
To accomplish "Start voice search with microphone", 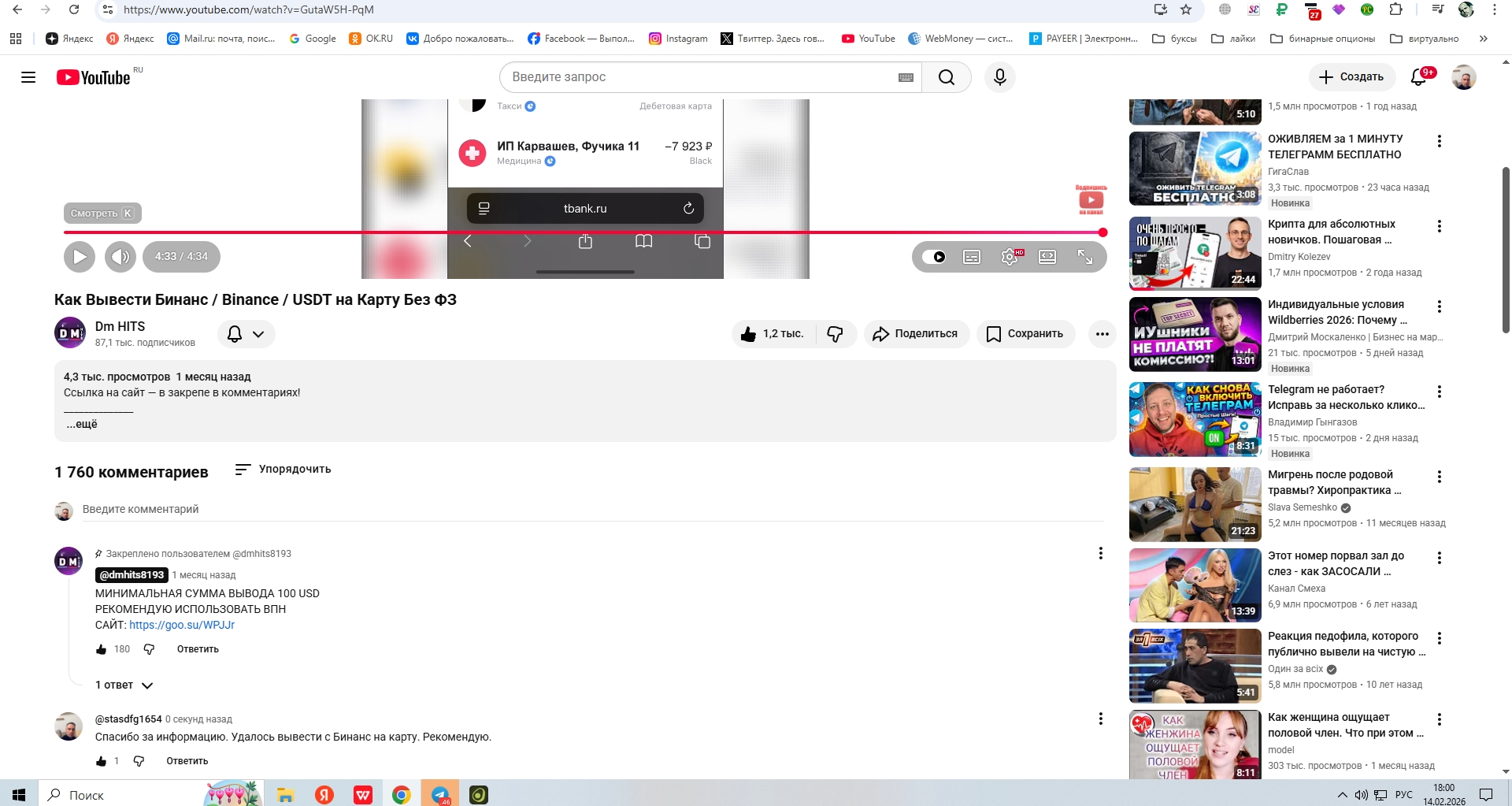I will 1000,77.
